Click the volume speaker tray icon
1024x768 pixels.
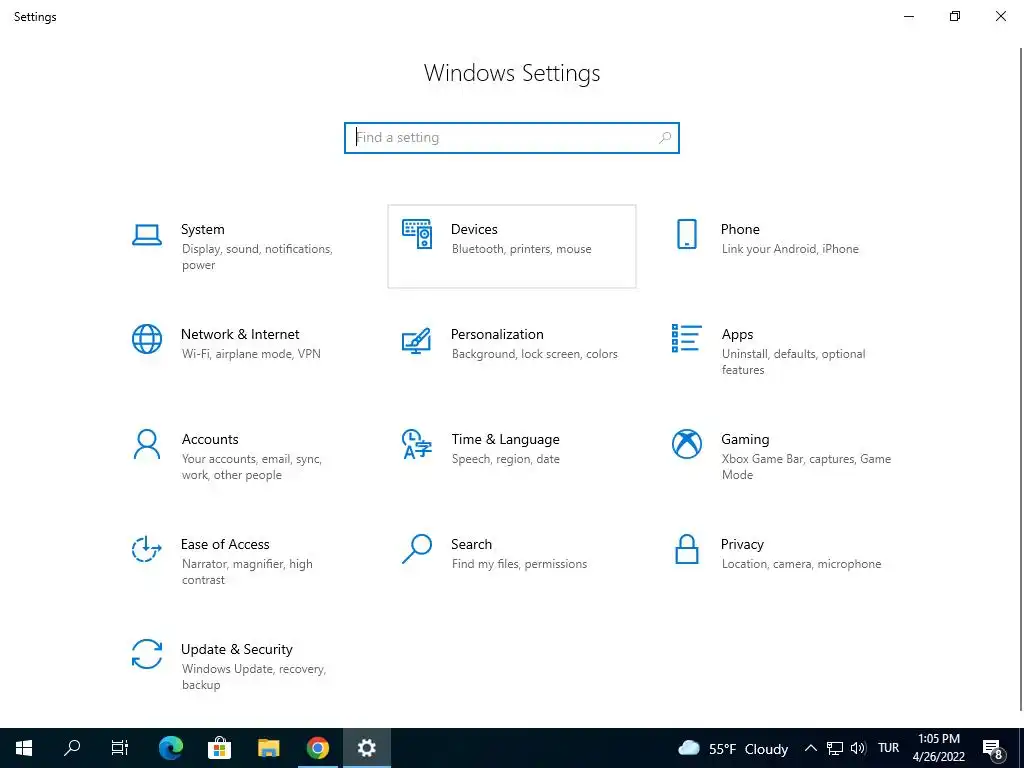point(858,748)
